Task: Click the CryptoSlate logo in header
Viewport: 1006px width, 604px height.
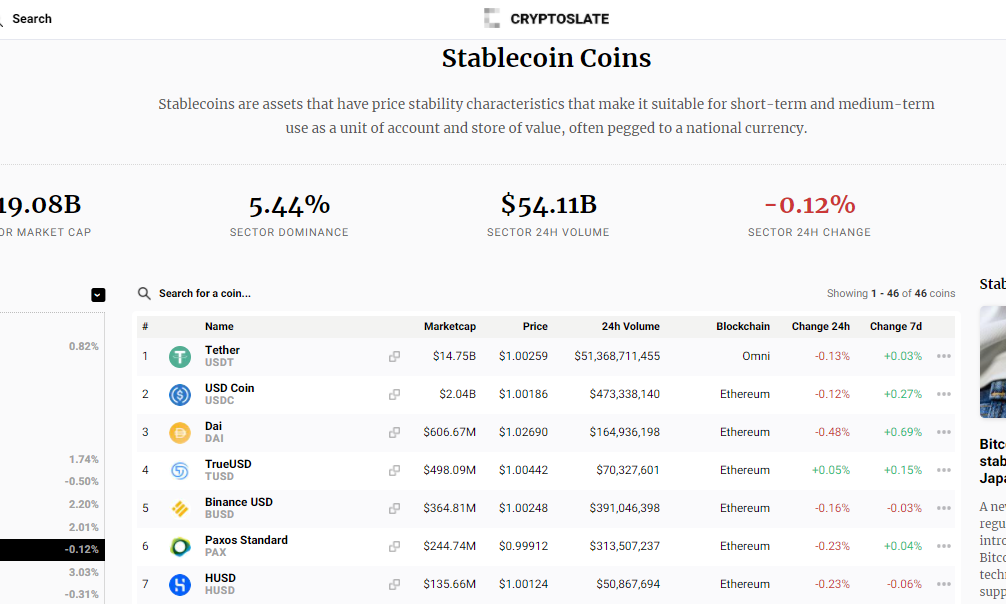Action: point(546,18)
